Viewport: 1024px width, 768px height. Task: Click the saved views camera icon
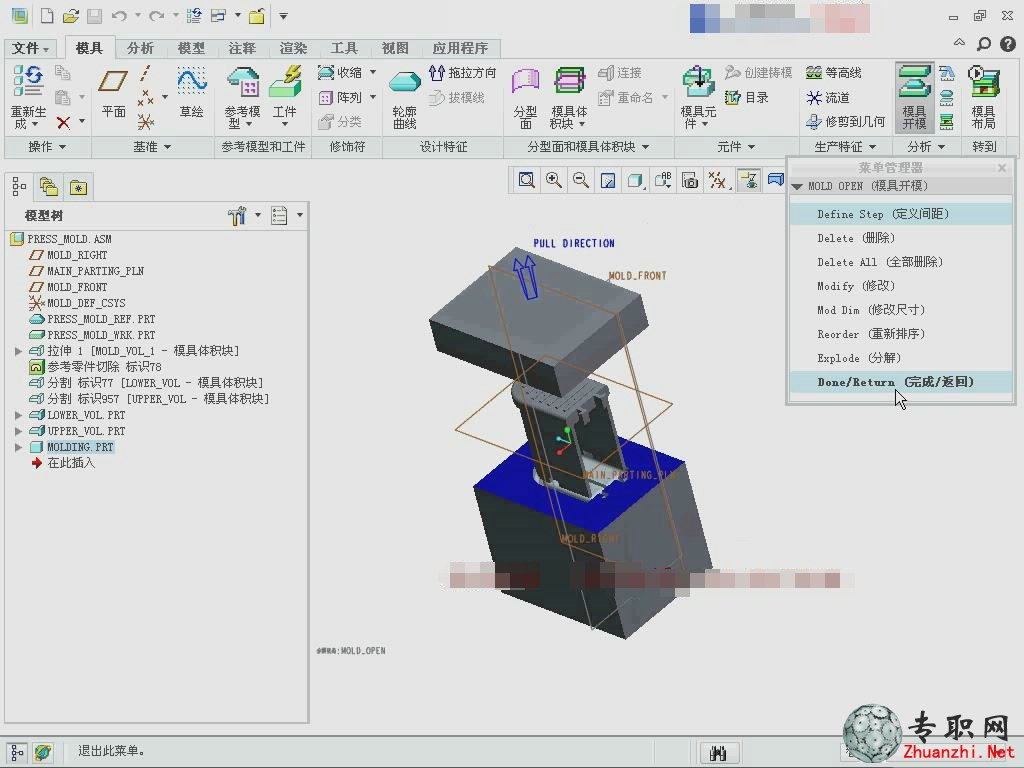click(x=690, y=180)
